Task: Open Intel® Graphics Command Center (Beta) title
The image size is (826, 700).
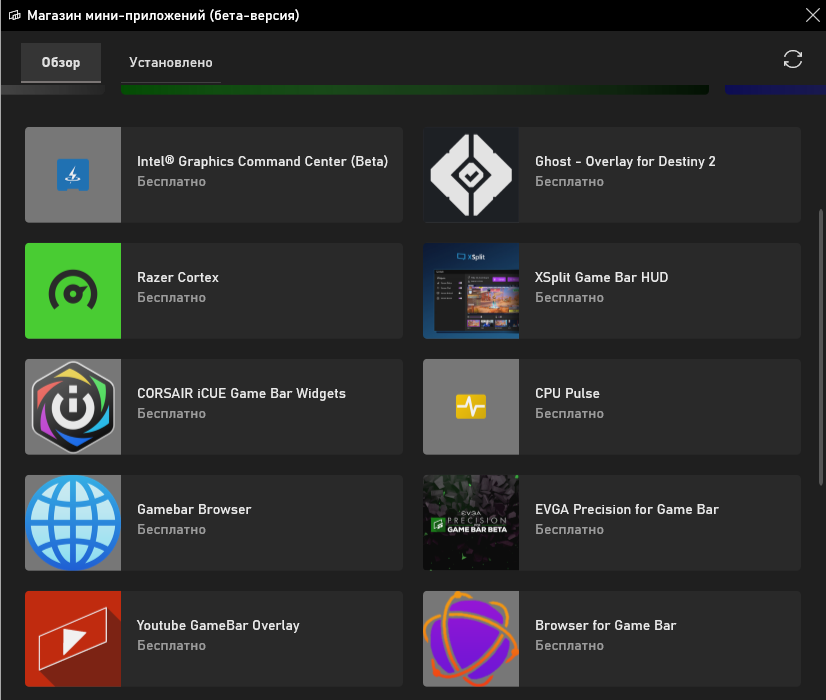Action: tap(262, 161)
